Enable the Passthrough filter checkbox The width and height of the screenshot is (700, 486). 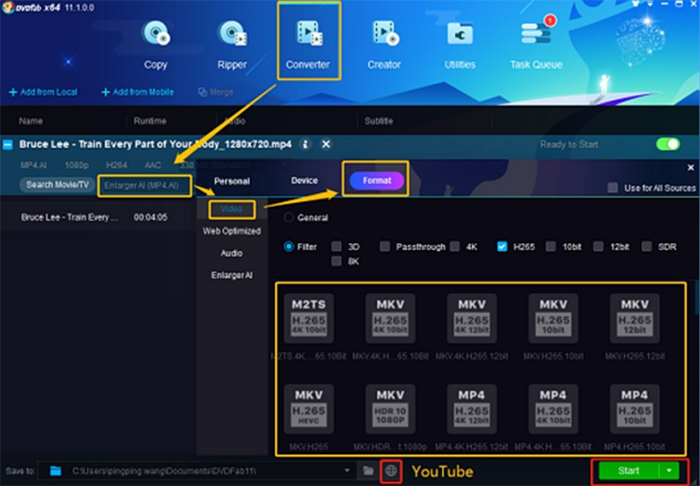pyautogui.click(x=385, y=246)
